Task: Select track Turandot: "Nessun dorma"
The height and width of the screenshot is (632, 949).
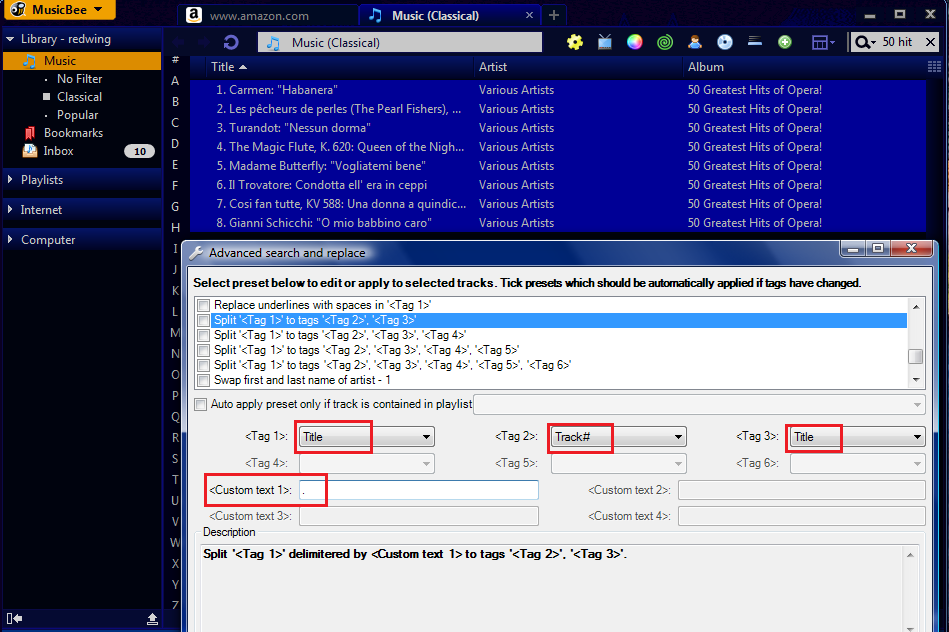Action: 294,128
